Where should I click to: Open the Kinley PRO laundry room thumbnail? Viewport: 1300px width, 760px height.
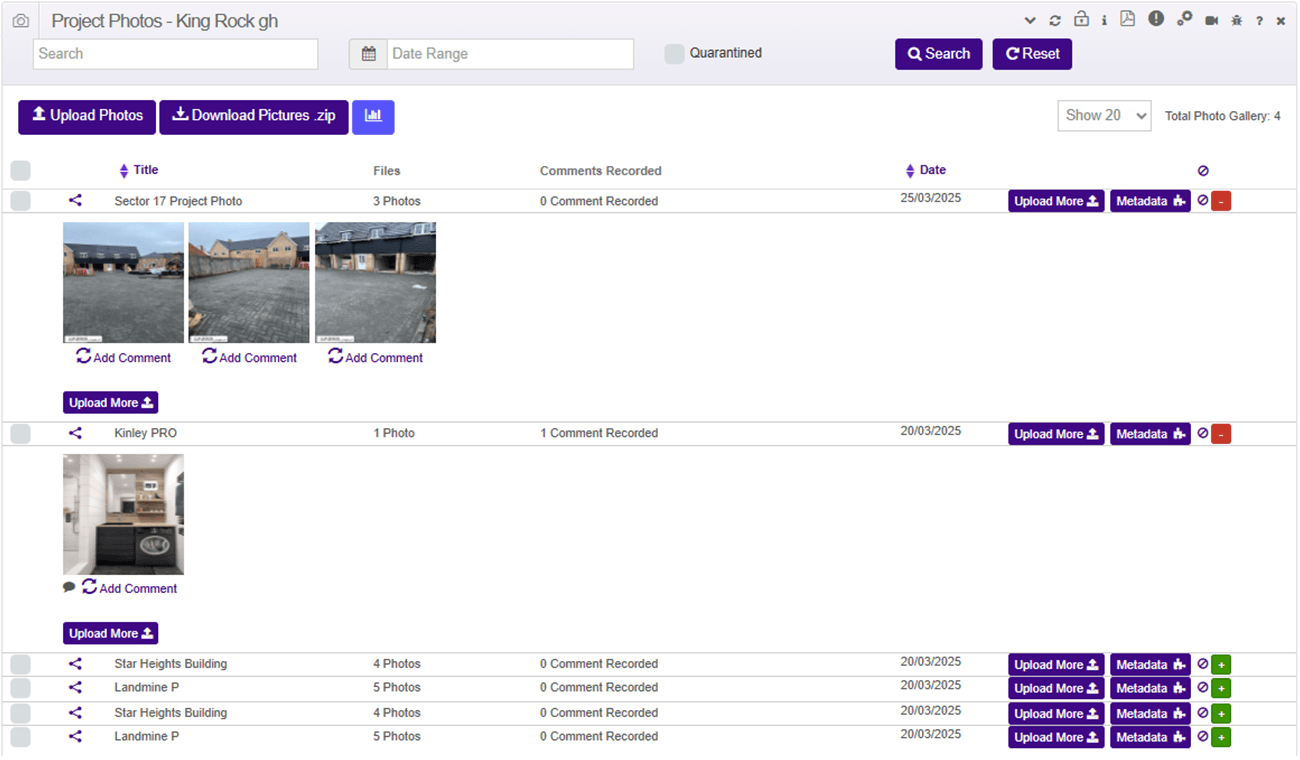(123, 514)
